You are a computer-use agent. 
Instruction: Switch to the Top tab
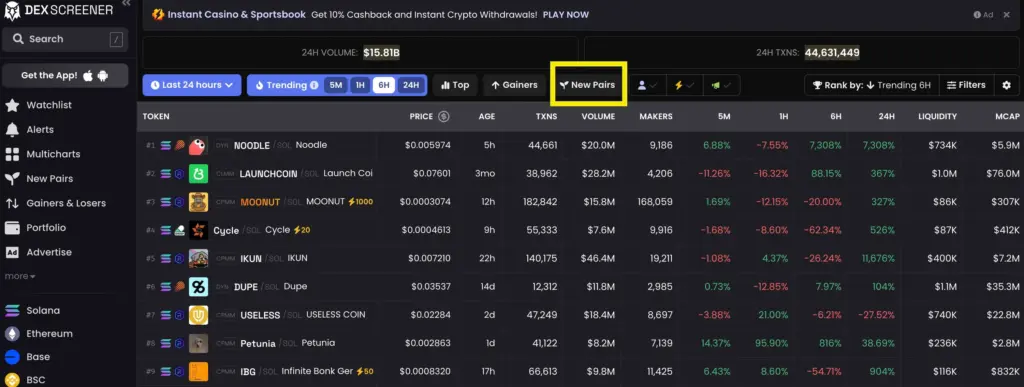(x=455, y=85)
